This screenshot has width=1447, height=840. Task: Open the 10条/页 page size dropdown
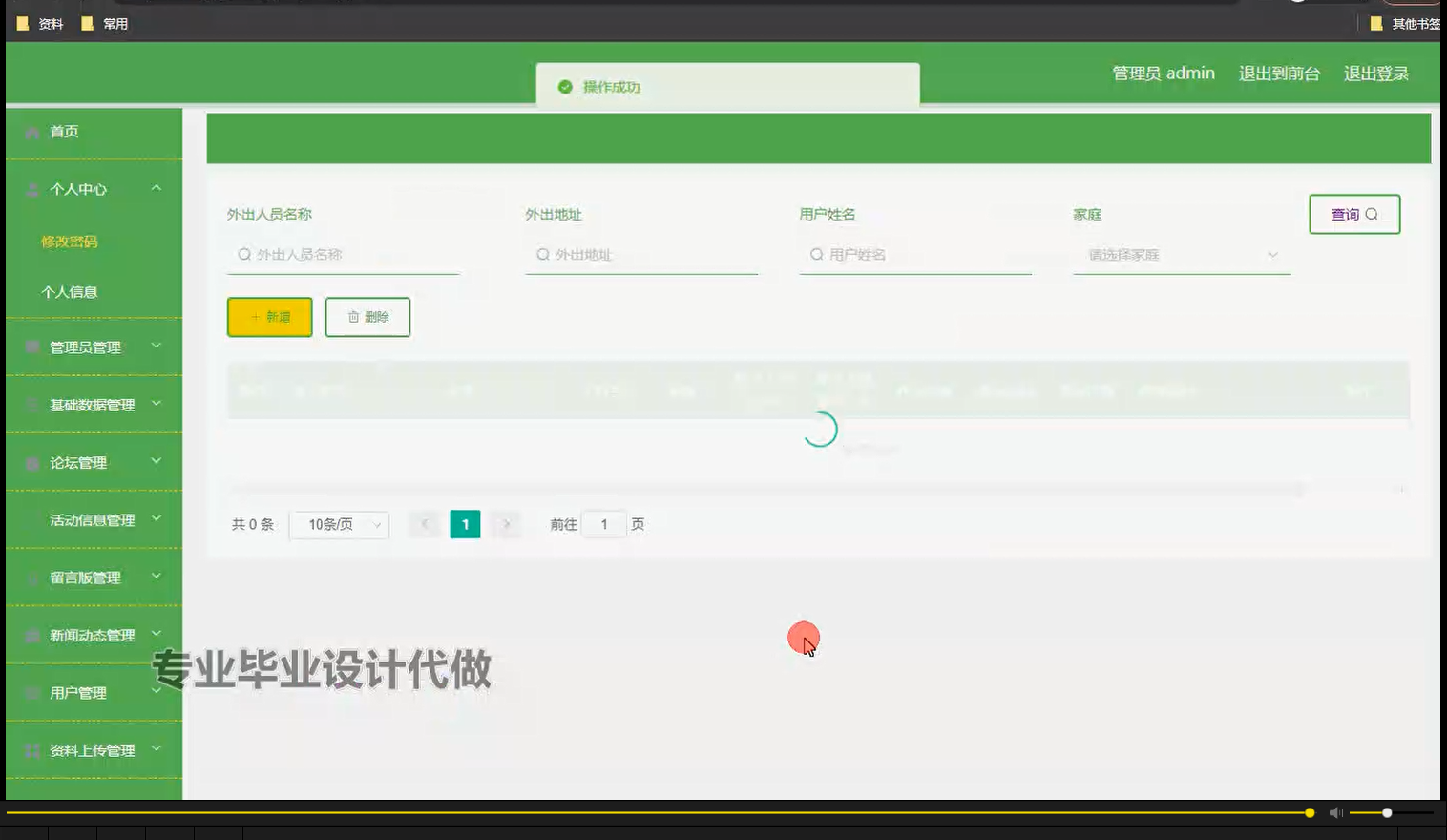(339, 524)
